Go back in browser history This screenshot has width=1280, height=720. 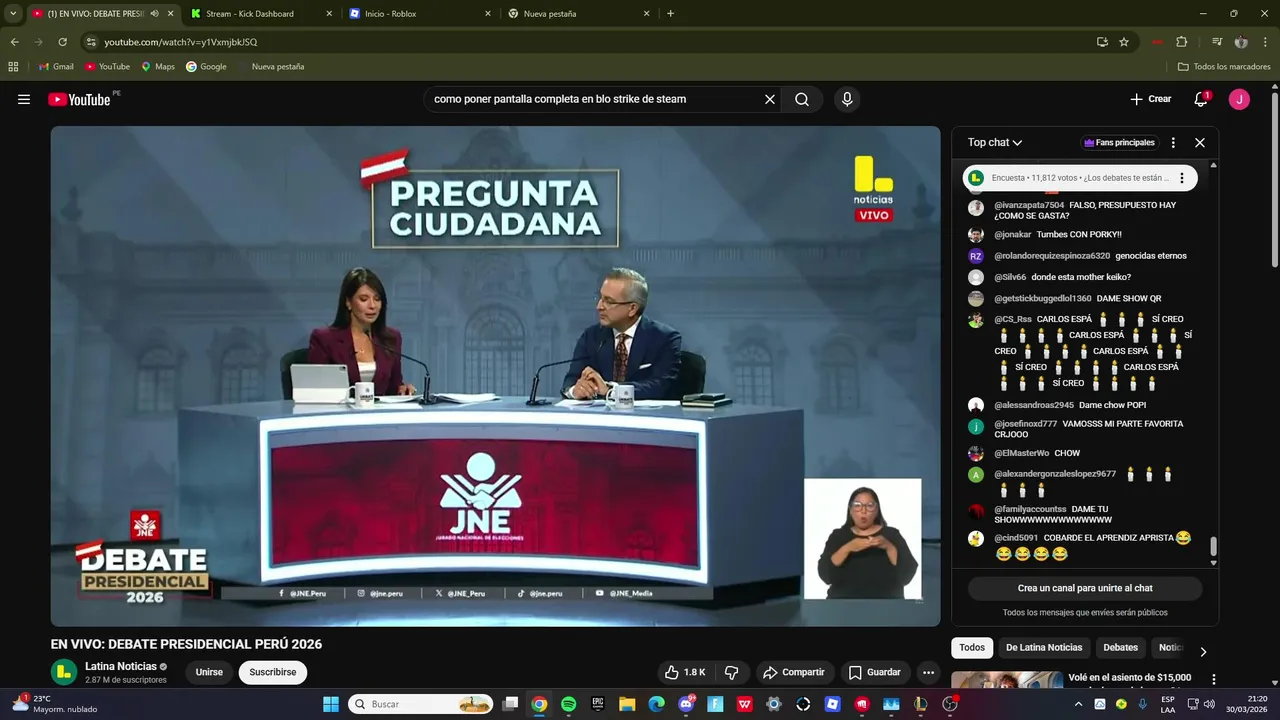tap(14, 42)
